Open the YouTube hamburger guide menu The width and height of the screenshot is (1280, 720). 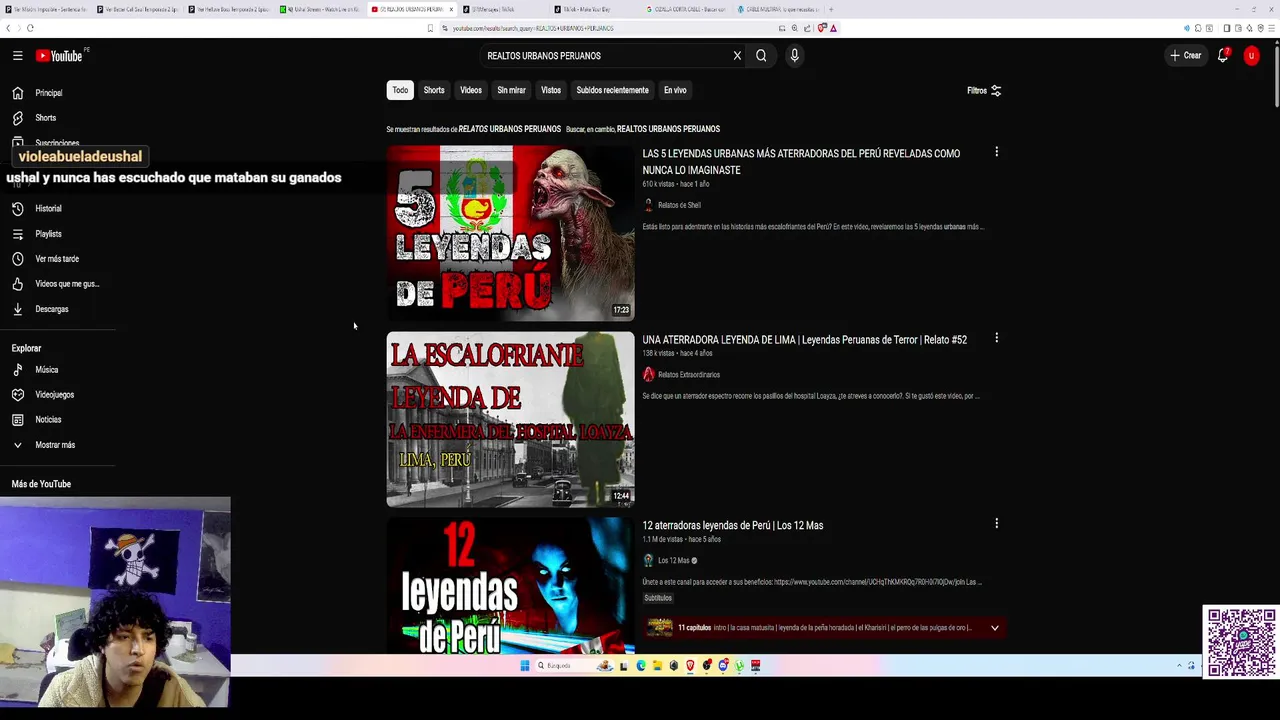(17, 56)
